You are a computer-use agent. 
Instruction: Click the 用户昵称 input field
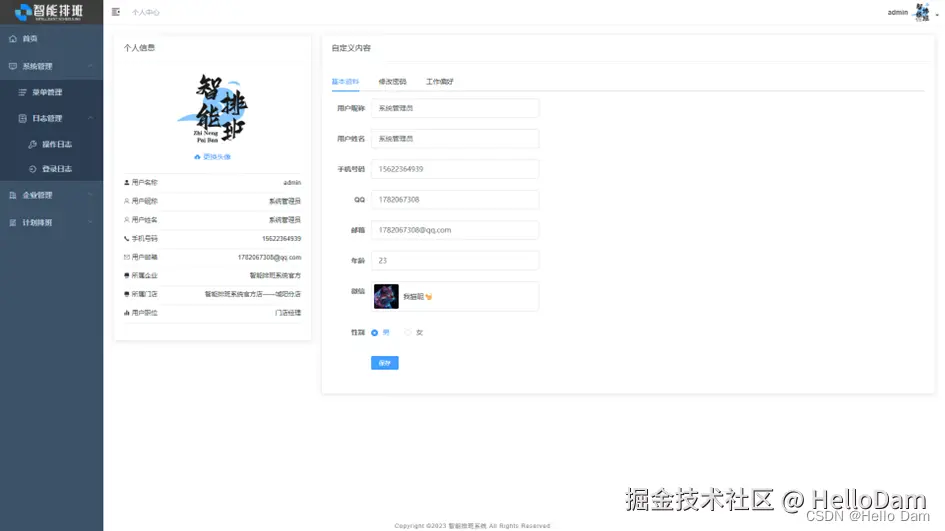455,108
